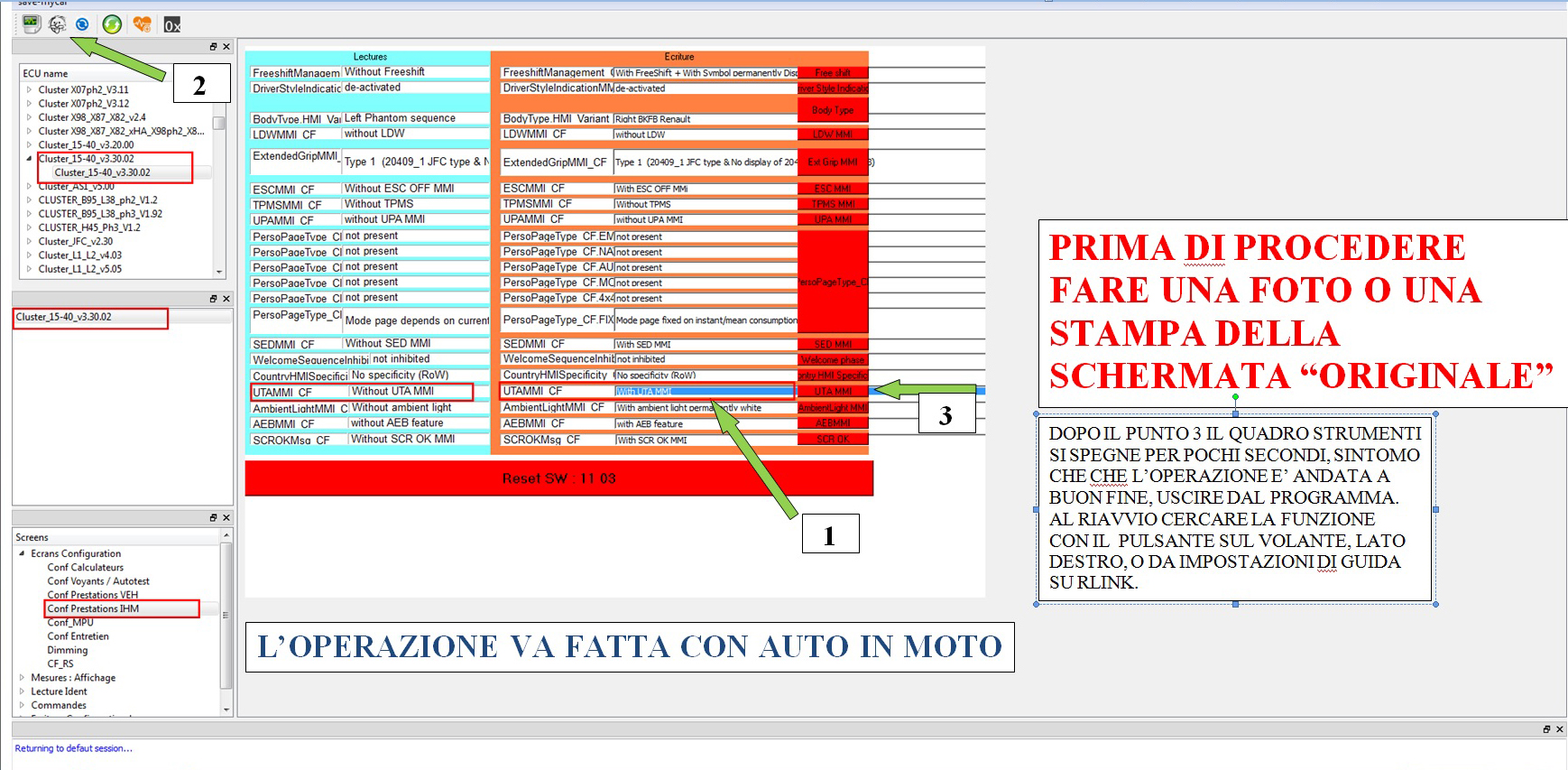1568x770 pixels.
Task: Toggle expert mode with the face icon
Action: [57, 24]
